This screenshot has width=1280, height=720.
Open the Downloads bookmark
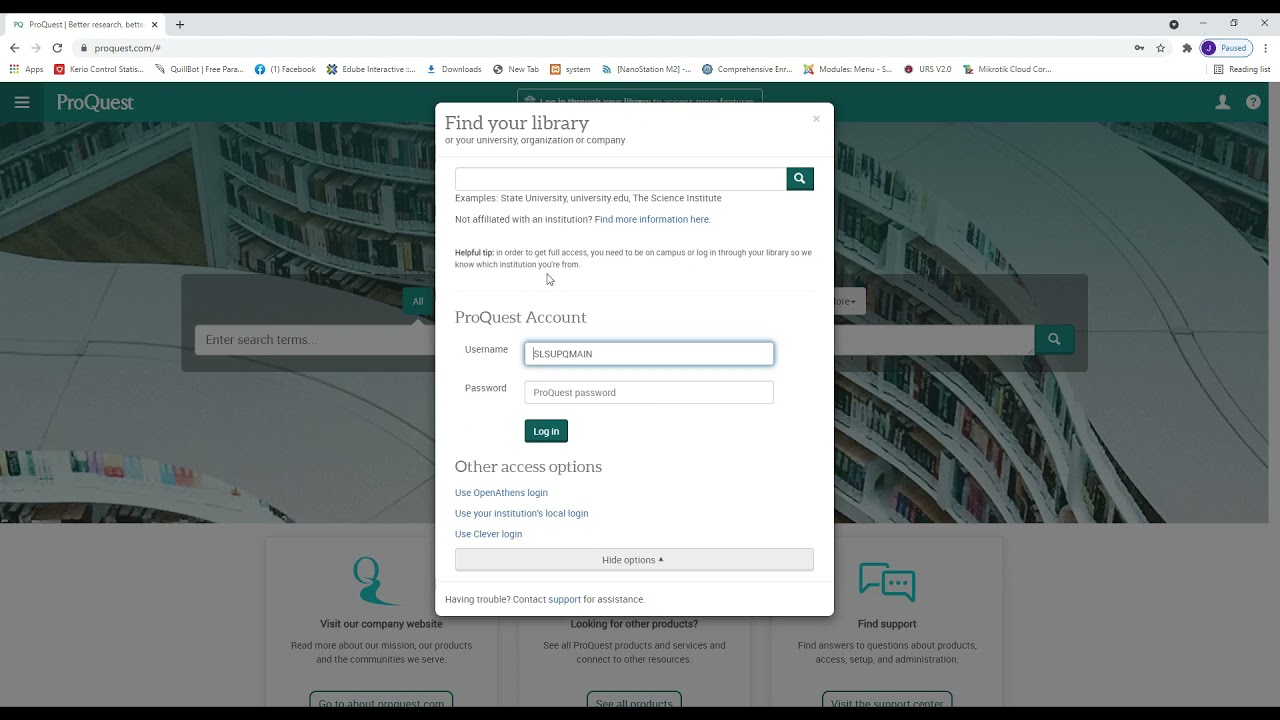pyautogui.click(x=454, y=69)
